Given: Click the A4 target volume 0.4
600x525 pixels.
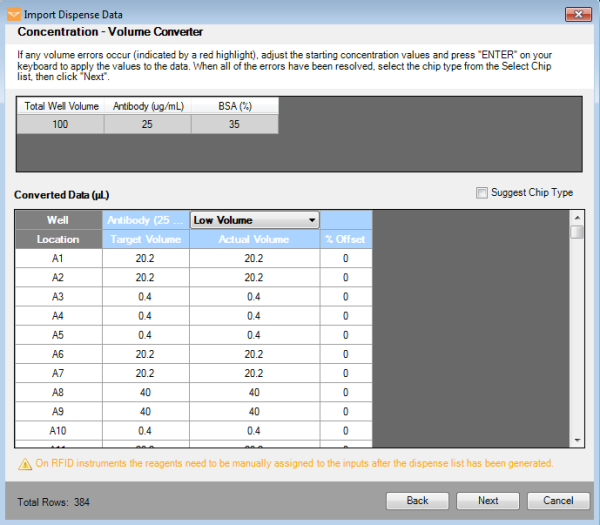Looking at the screenshot, I should 145,316.
